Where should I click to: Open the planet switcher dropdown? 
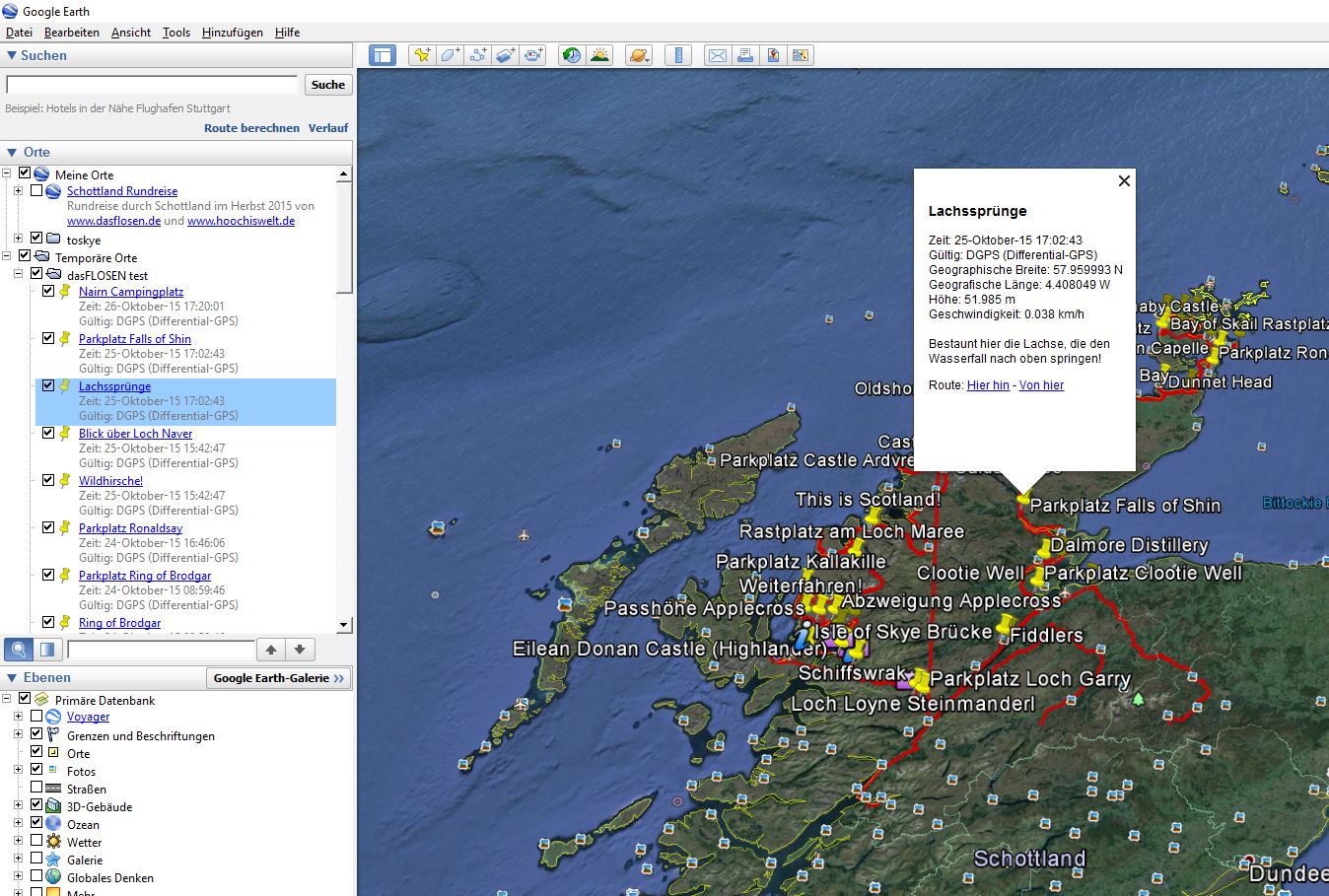click(639, 55)
